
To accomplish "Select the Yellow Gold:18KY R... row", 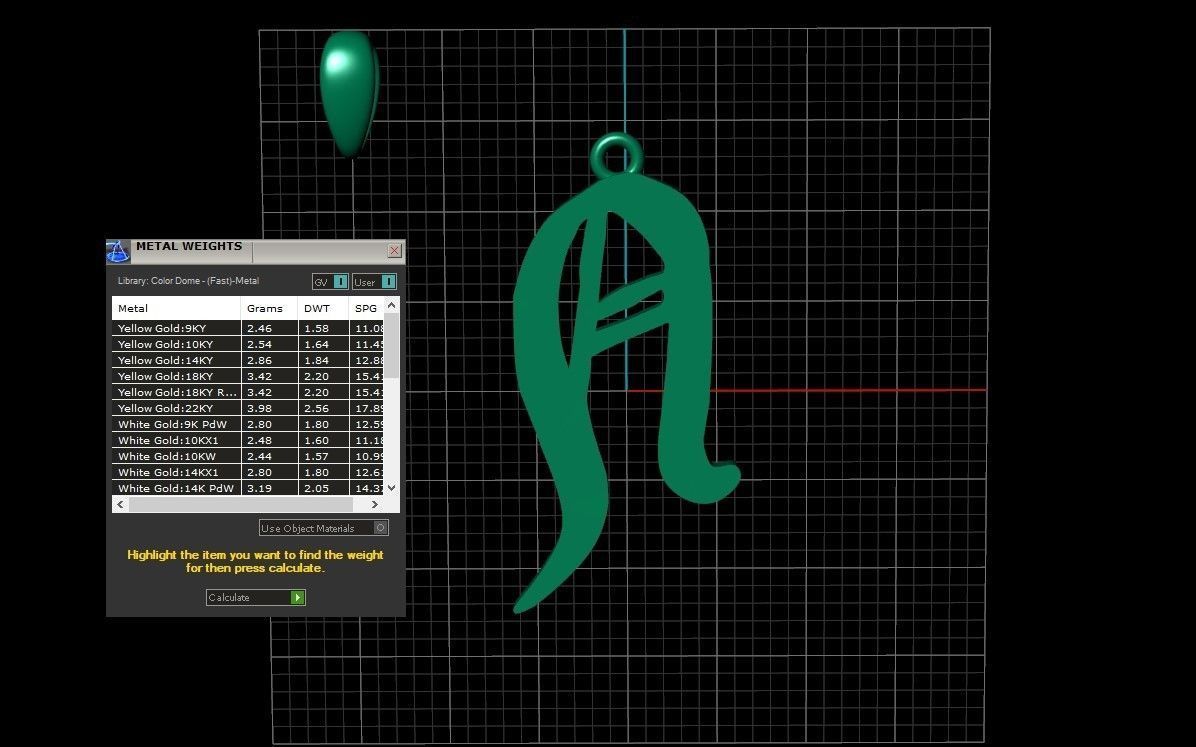I will click(x=248, y=392).
